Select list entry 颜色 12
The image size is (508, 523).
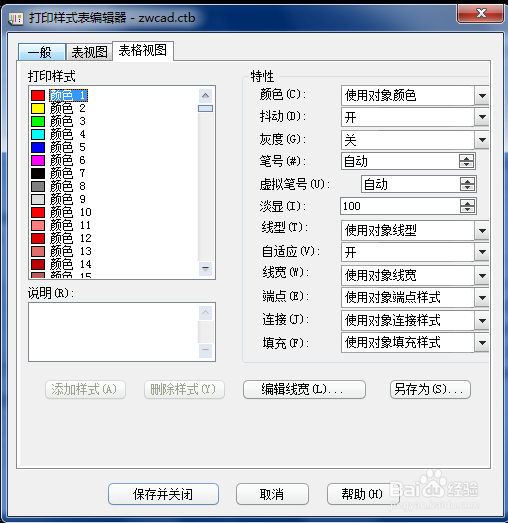[71, 238]
